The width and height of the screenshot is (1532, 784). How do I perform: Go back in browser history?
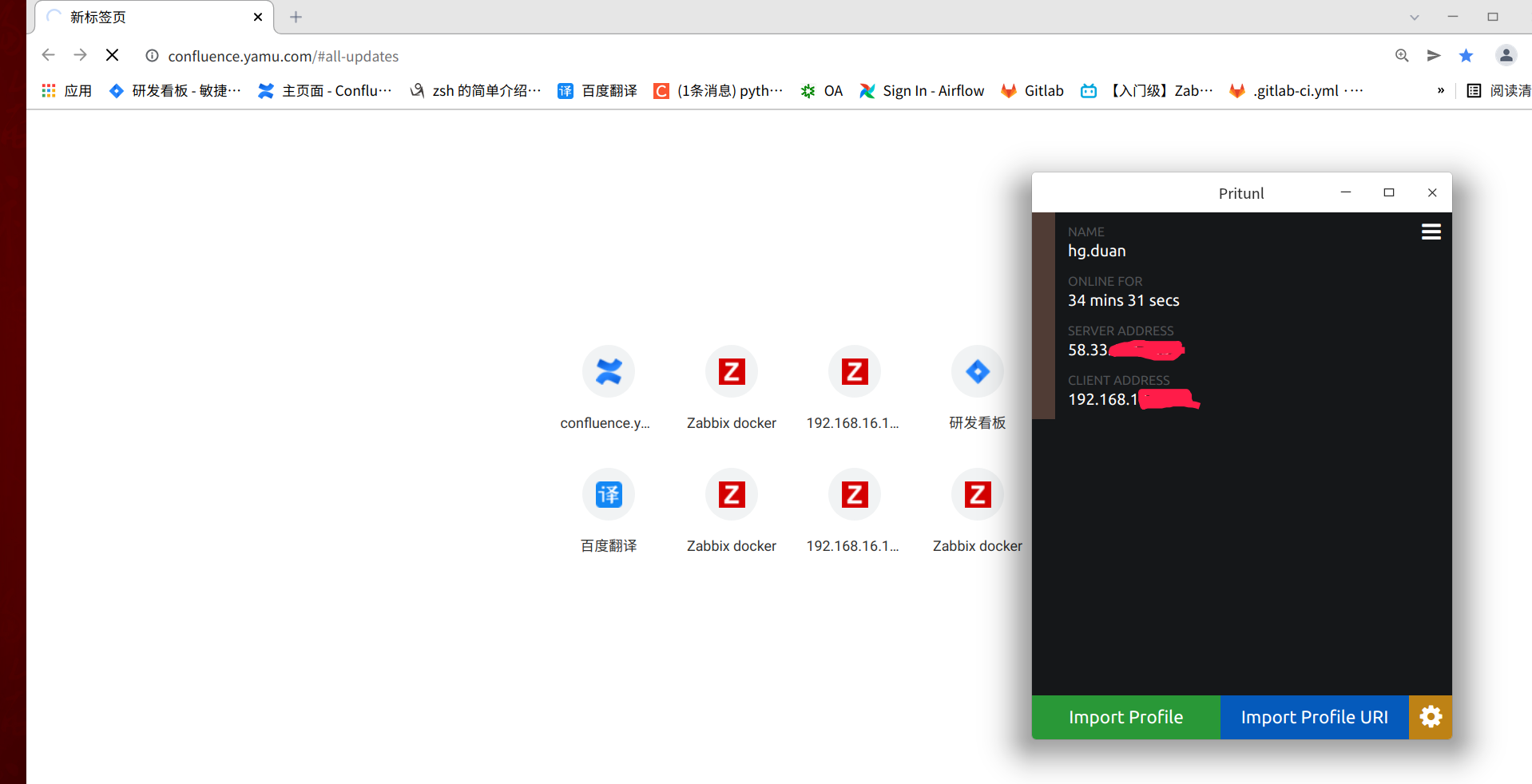pos(48,55)
